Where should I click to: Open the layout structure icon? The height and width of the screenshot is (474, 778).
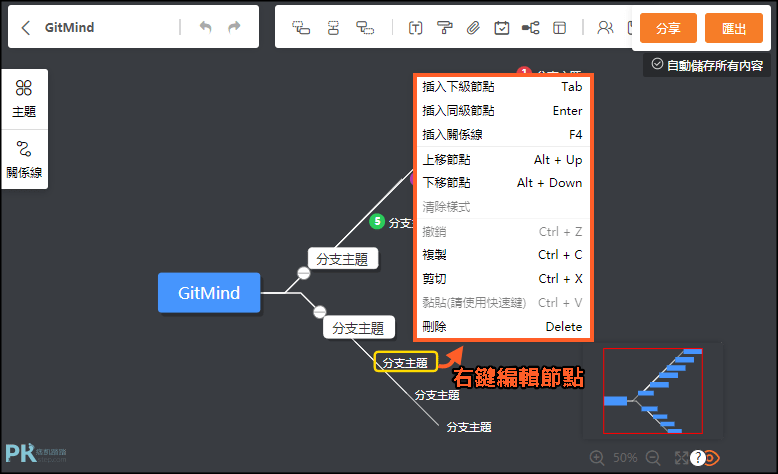click(x=530, y=28)
